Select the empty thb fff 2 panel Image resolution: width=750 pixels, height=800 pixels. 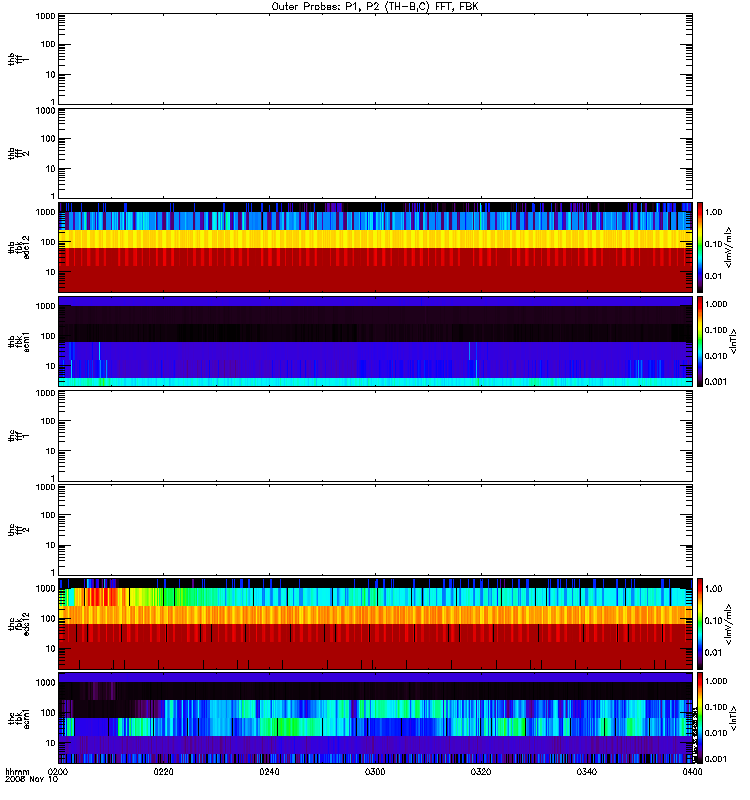click(x=375, y=153)
